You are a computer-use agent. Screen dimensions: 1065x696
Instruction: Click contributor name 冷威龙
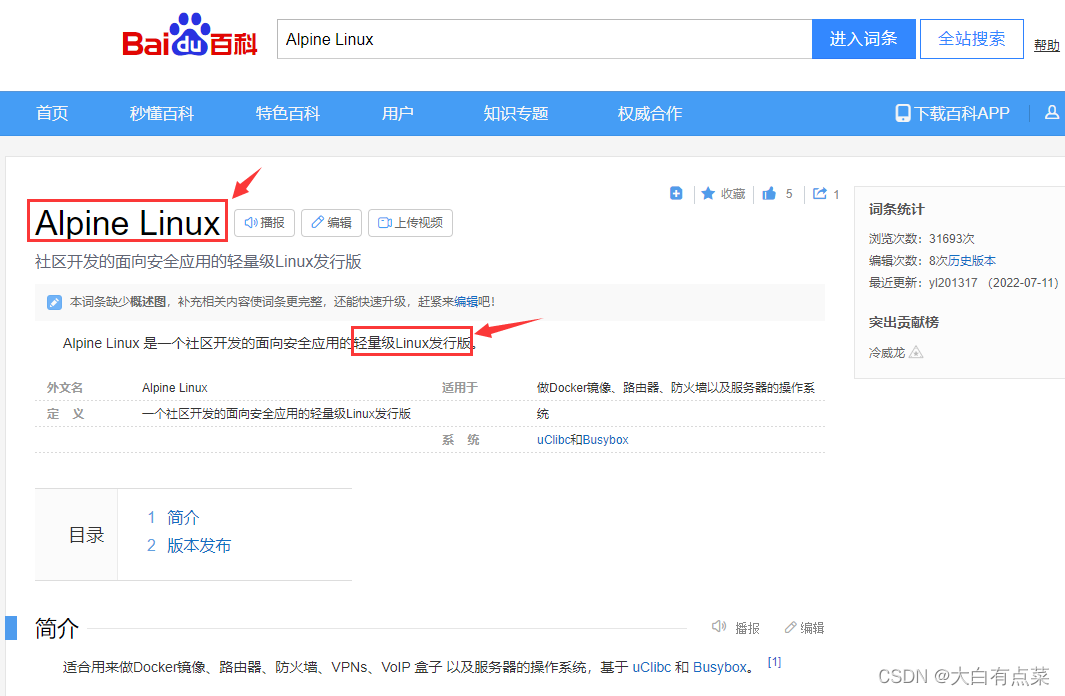886,352
